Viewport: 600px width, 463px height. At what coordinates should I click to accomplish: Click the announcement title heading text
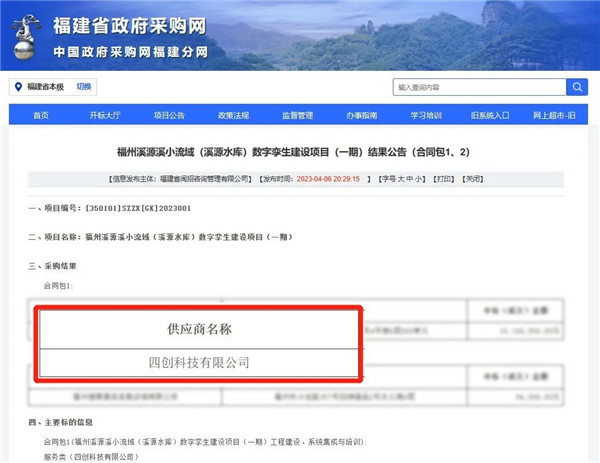pos(293,152)
